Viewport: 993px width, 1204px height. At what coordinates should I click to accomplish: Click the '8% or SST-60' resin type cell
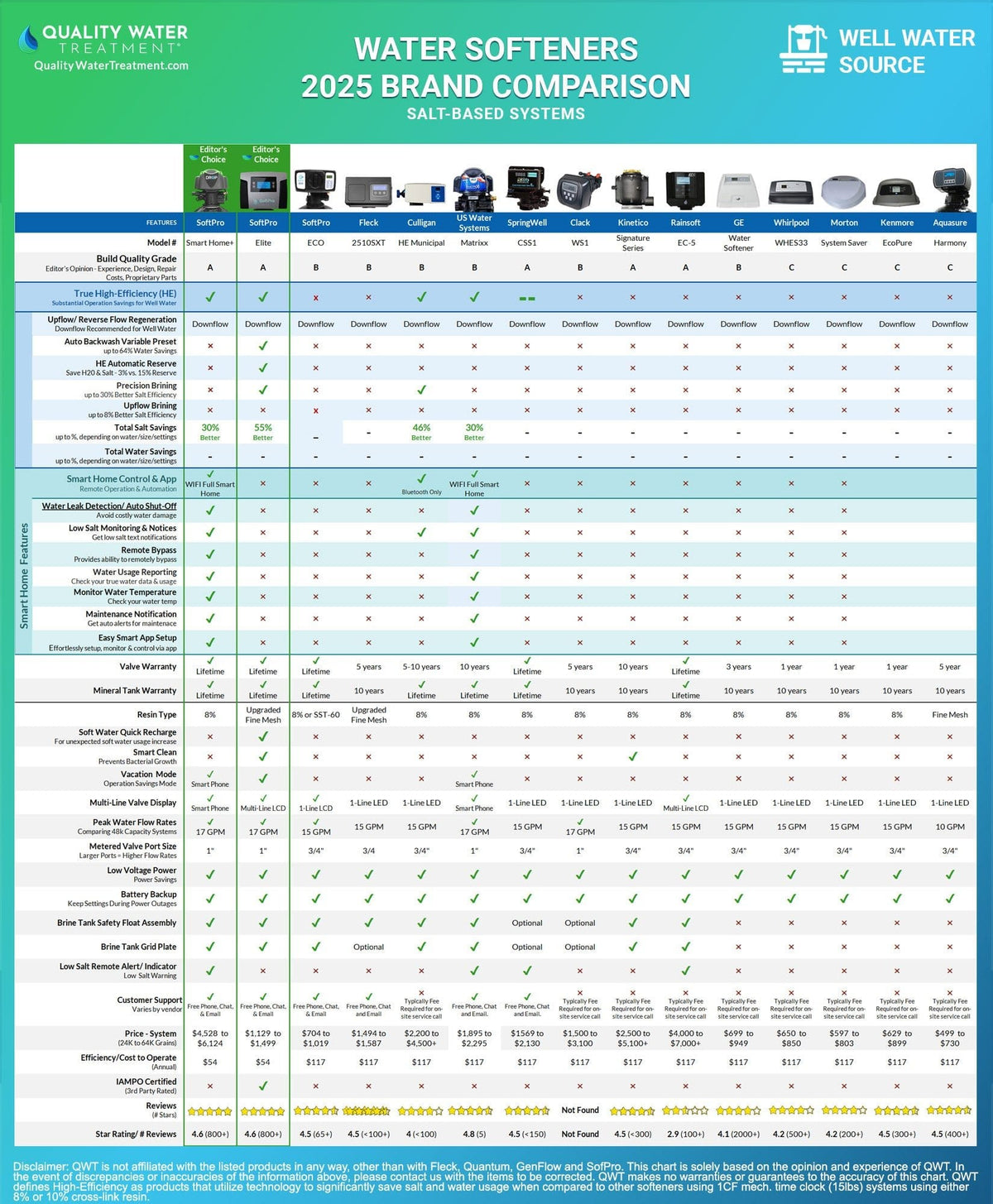(316, 715)
